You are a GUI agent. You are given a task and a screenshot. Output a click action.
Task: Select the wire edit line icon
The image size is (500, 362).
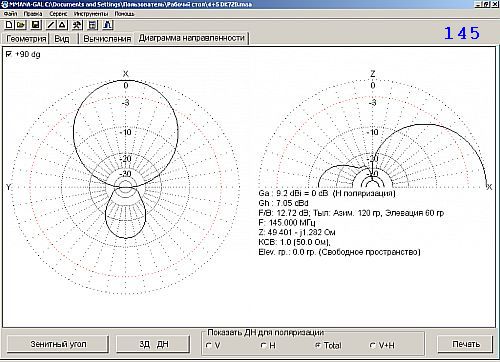(x=50, y=25)
